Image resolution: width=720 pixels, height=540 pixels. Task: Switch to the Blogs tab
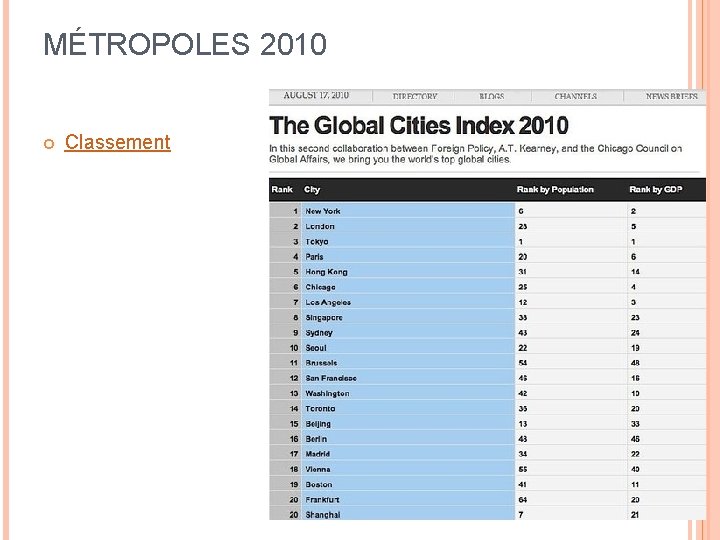[491, 96]
